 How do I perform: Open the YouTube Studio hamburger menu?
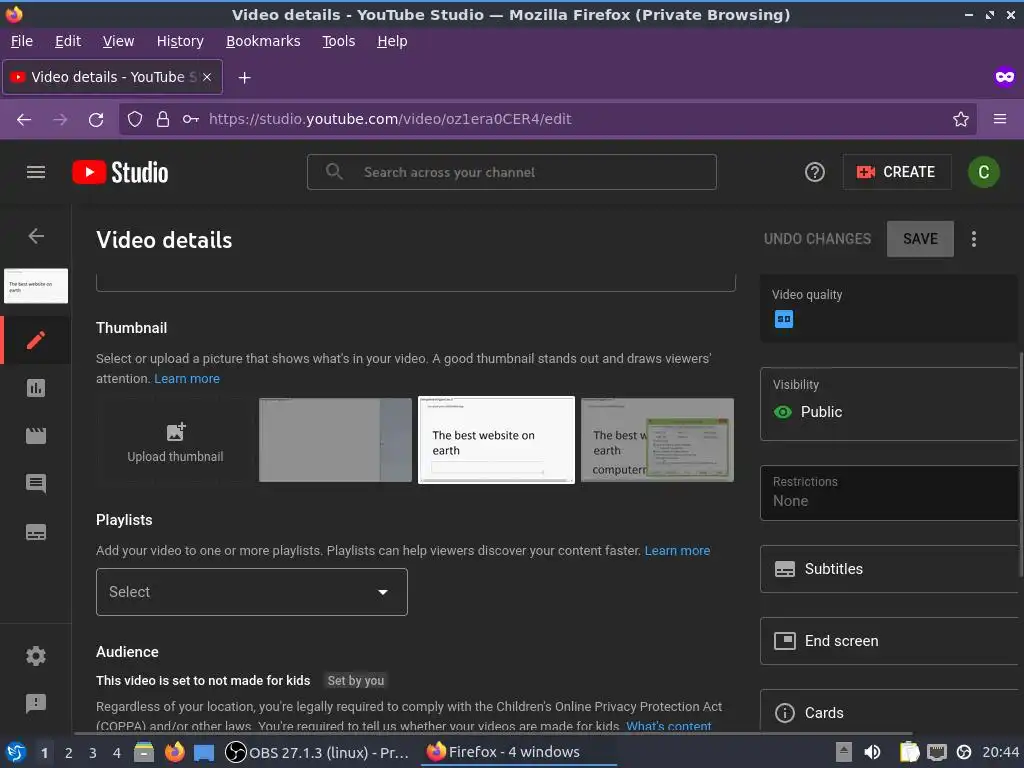coord(36,172)
